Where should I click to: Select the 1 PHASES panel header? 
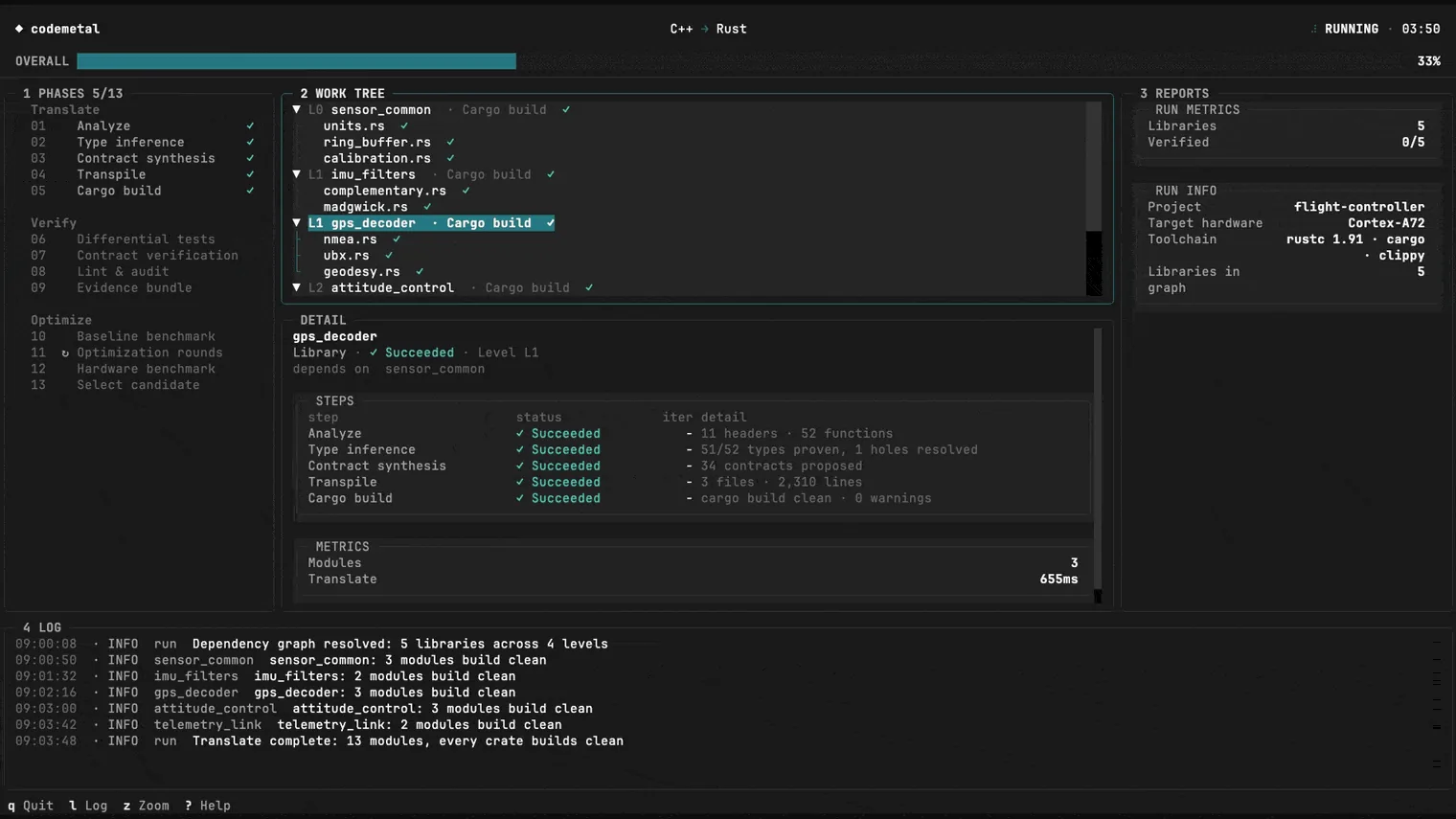coord(73,94)
